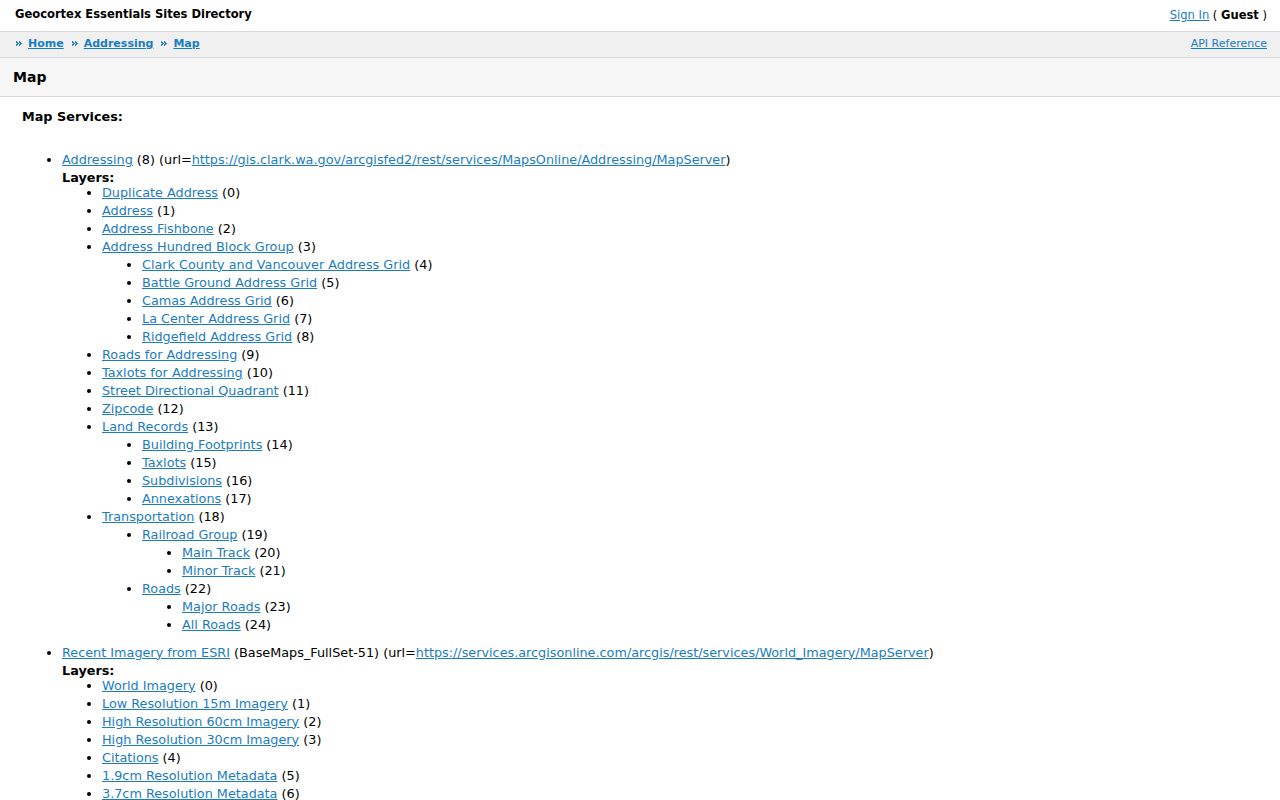Viewport: 1280px width, 800px height.
Task: Open the Land Records group layer
Action: pos(145,427)
